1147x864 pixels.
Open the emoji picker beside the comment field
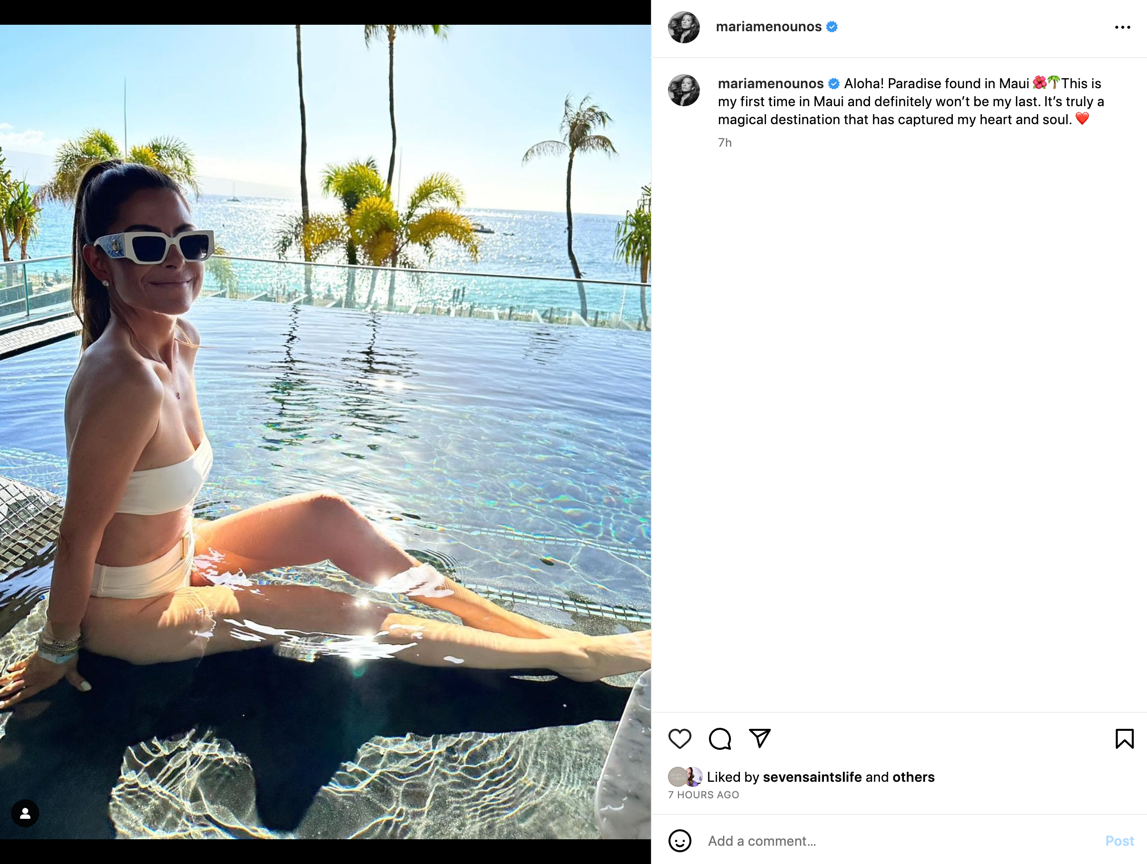pos(680,841)
